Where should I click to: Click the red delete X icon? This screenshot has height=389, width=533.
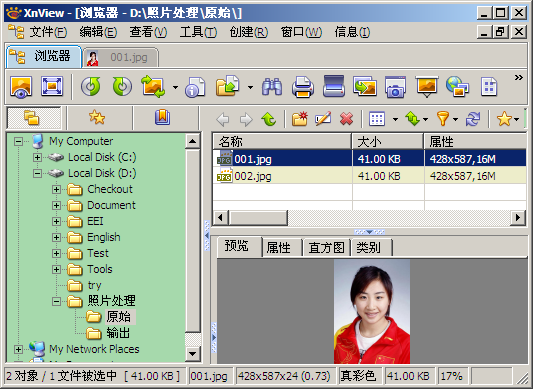point(346,119)
